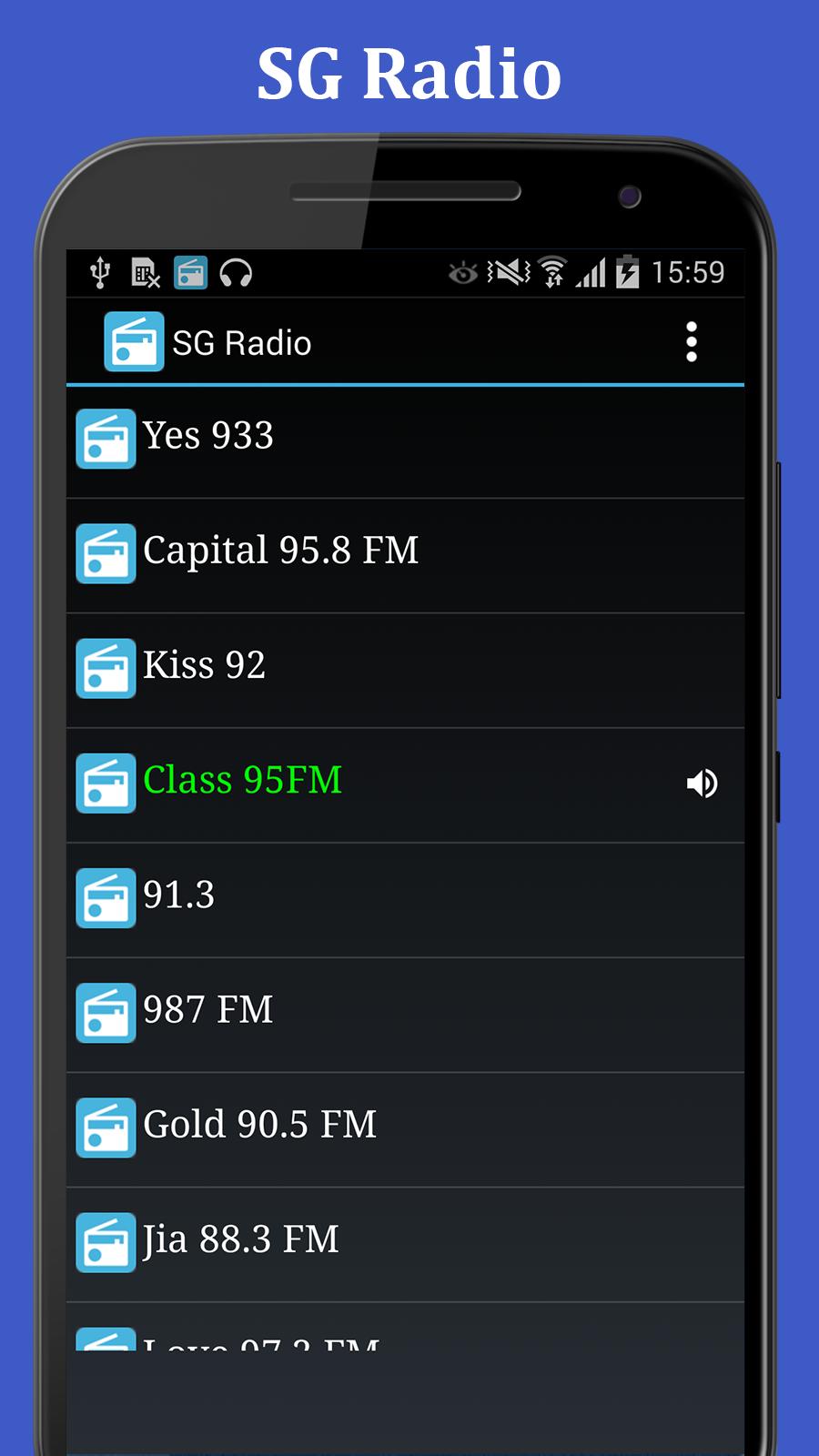This screenshot has width=819, height=1456.
Task: Tap the battery charging status icon
Action: click(x=627, y=272)
